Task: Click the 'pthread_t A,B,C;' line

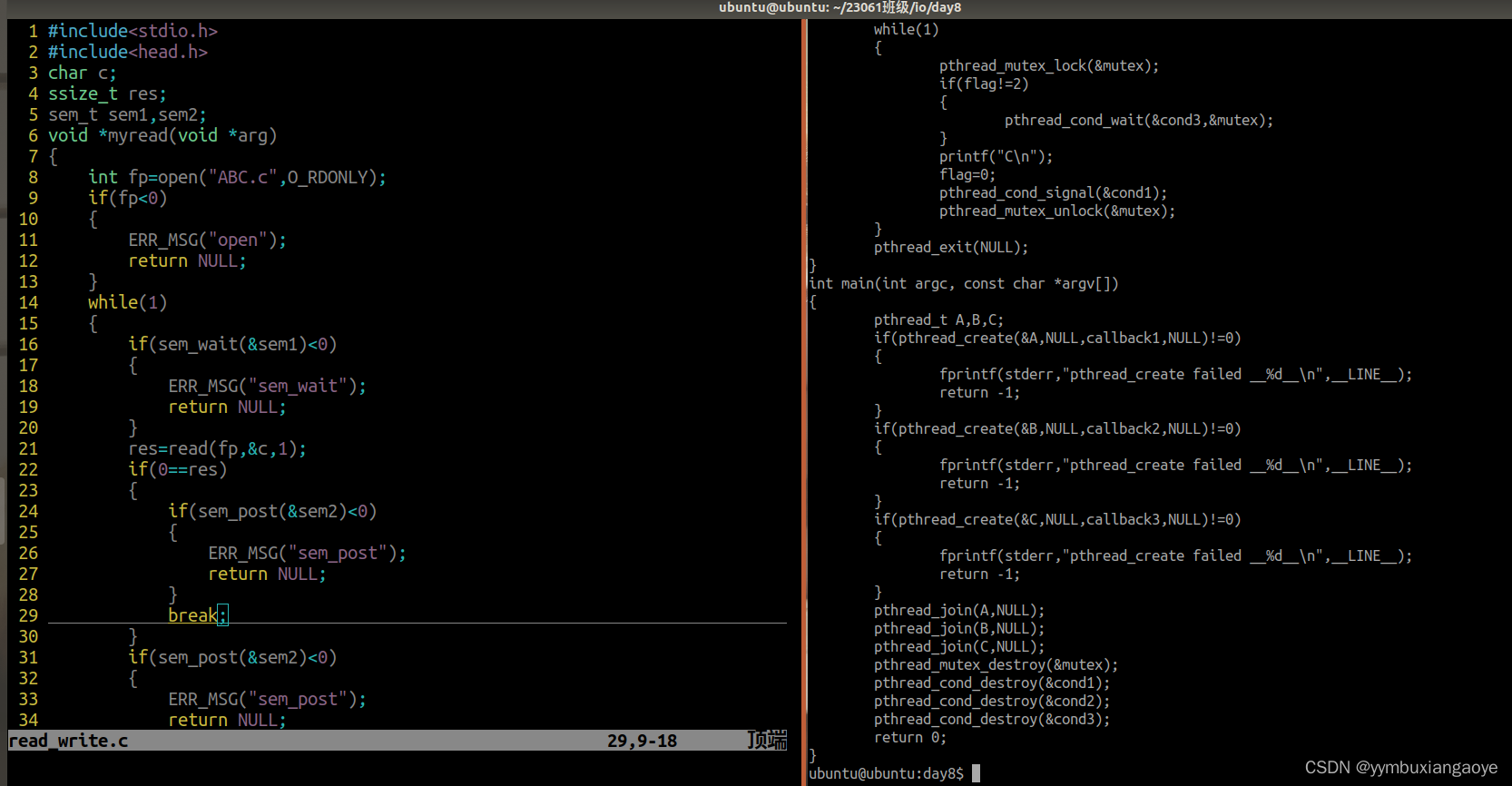Action: click(x=938, y=319)
